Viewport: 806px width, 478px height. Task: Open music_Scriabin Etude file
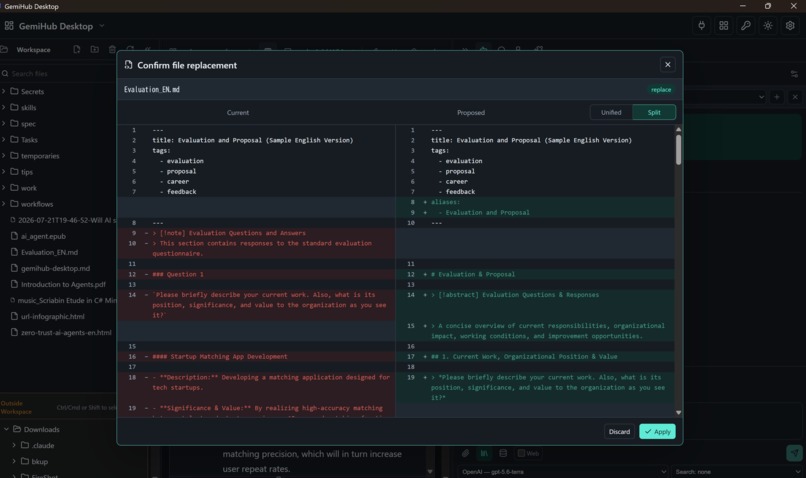(63, 300)
